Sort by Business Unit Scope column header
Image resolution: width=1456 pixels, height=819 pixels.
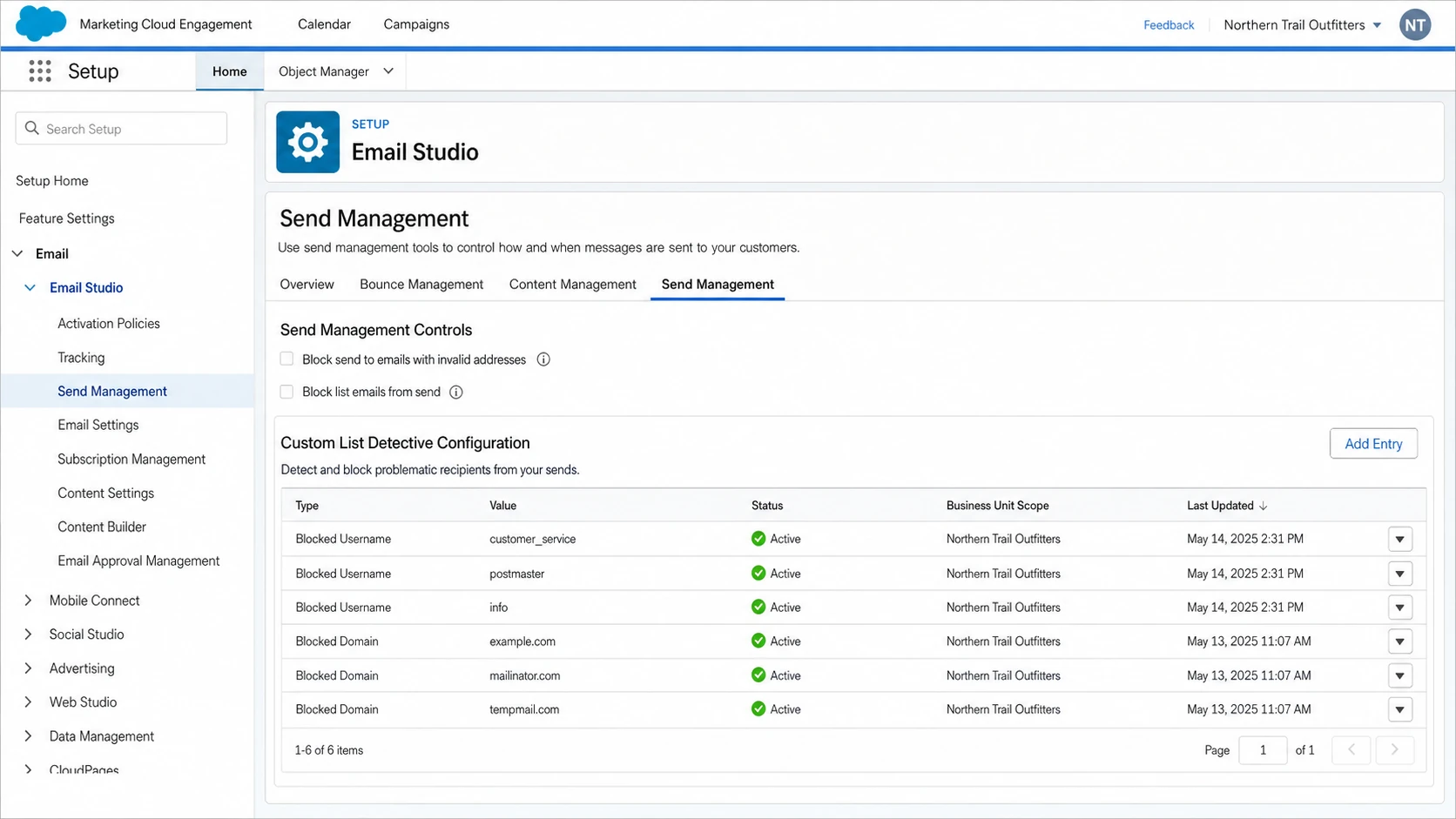click(x=998, y=506)
